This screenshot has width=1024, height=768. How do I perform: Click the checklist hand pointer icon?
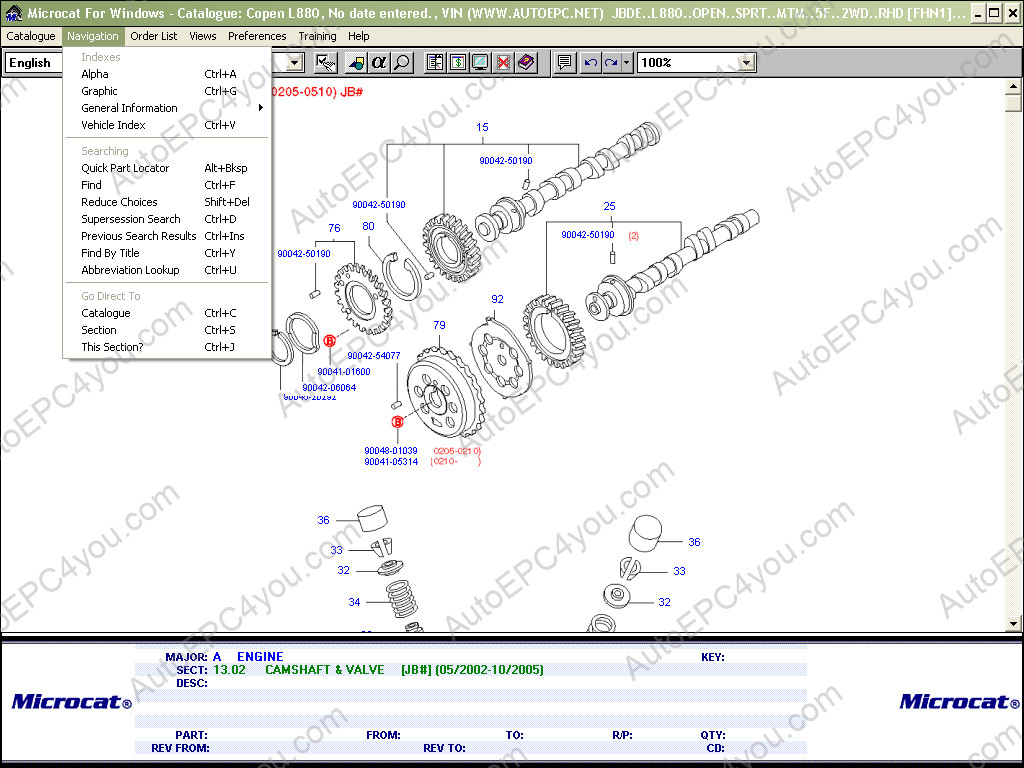pyautogui.click(x=325, y=63)
